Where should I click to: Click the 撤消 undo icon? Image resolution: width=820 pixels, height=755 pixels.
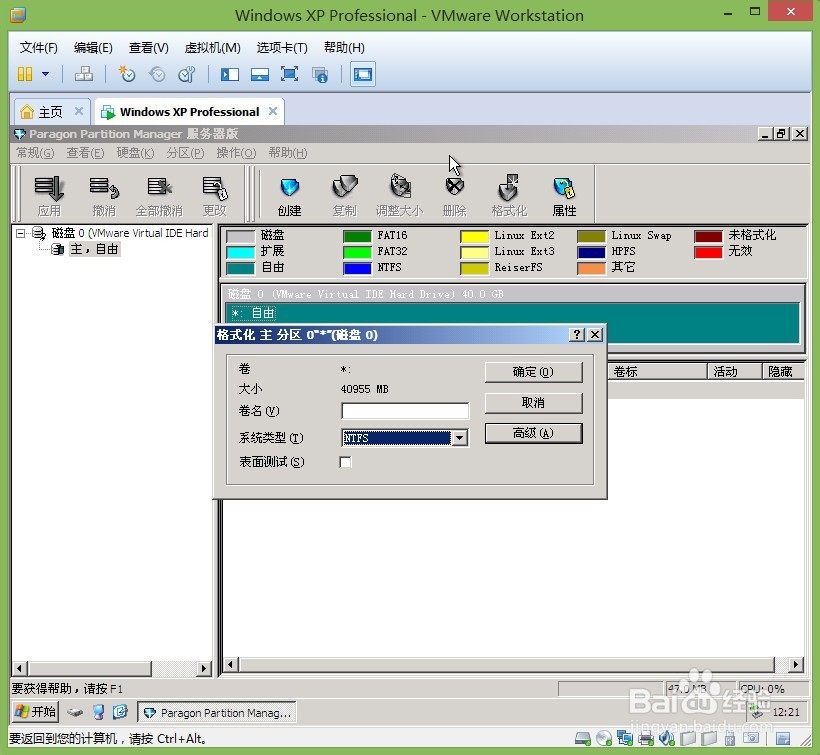coord(104,196)
